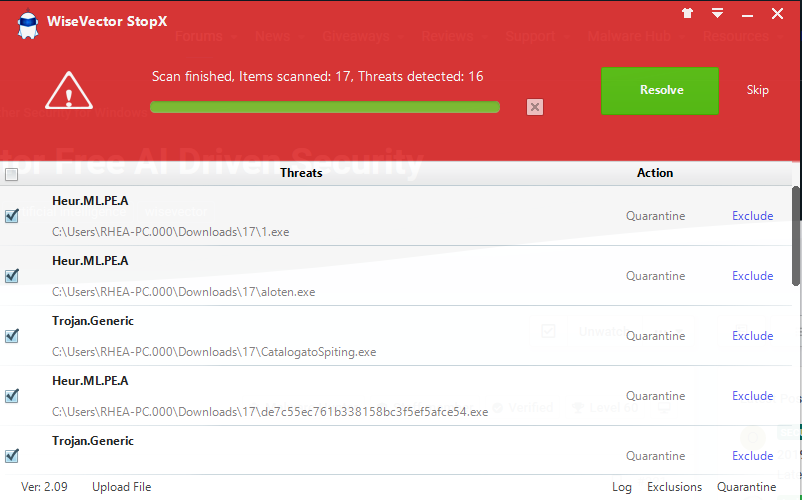The height and width of the screenshot is (500, 802).
Task: Select the path C:\...\17\1.exe
Action: 171,232
